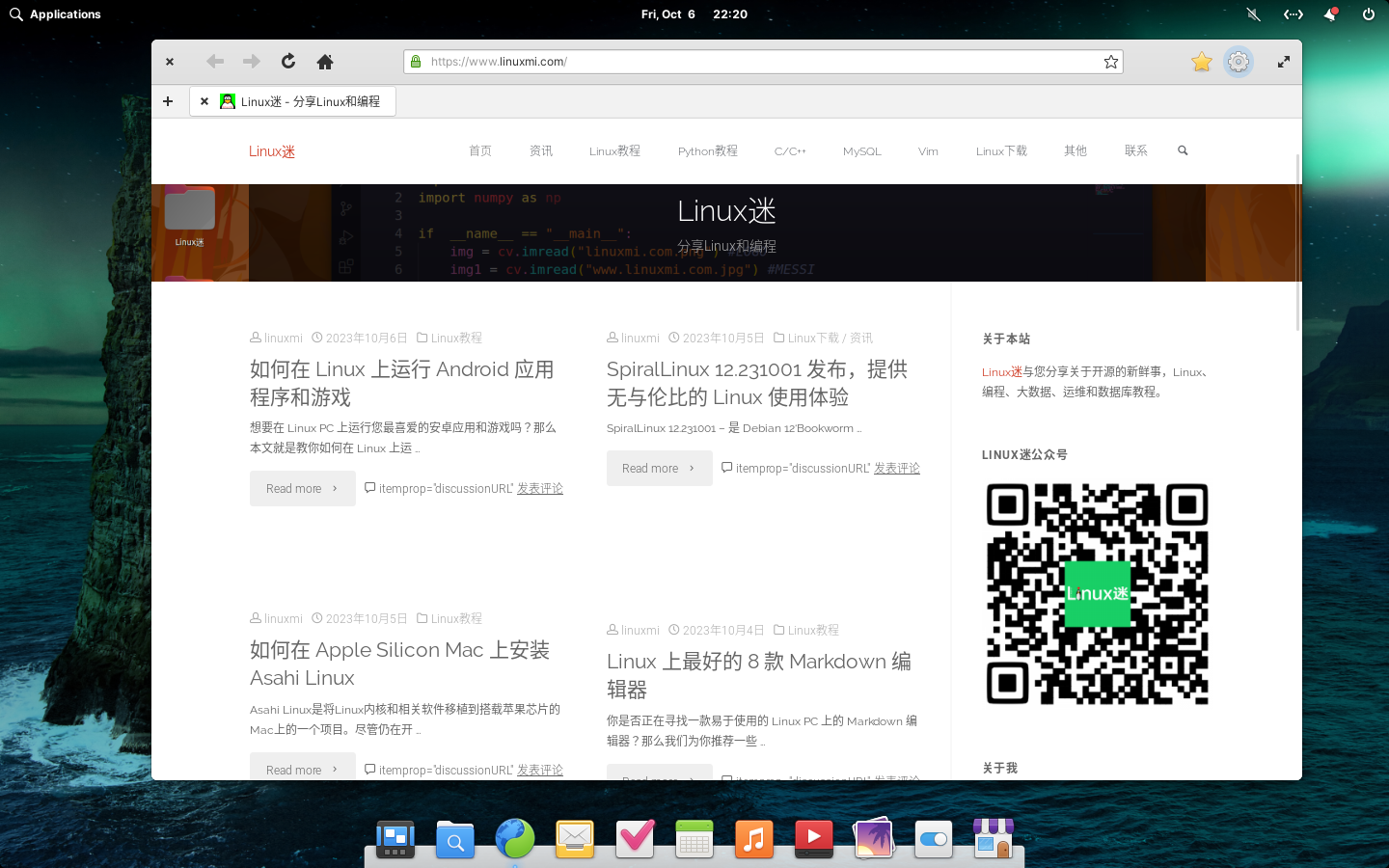The image size is (1389, 868).
Task: Toggle fullscreen with the expand arrows icon
Action: tap(1284, 62)
